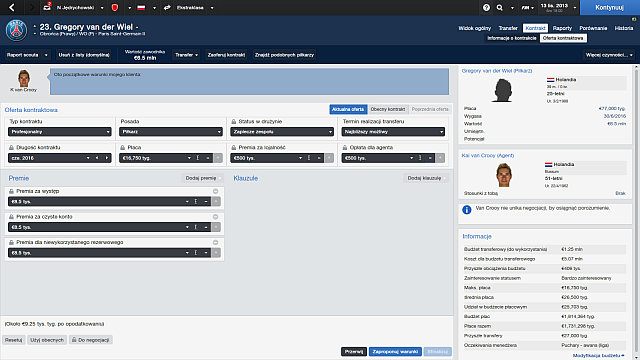Click the Zaproponuj warunki button
Screen dimensions: 640x360
pos(395,351)
